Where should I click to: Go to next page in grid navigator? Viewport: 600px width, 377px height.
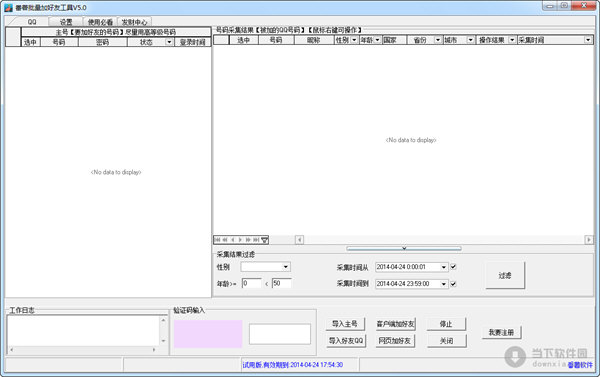click(248, 240)
